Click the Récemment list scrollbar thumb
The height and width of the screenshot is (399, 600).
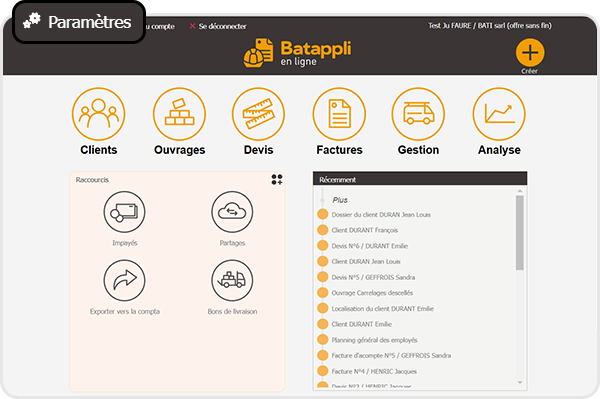[x=520, y=233]
